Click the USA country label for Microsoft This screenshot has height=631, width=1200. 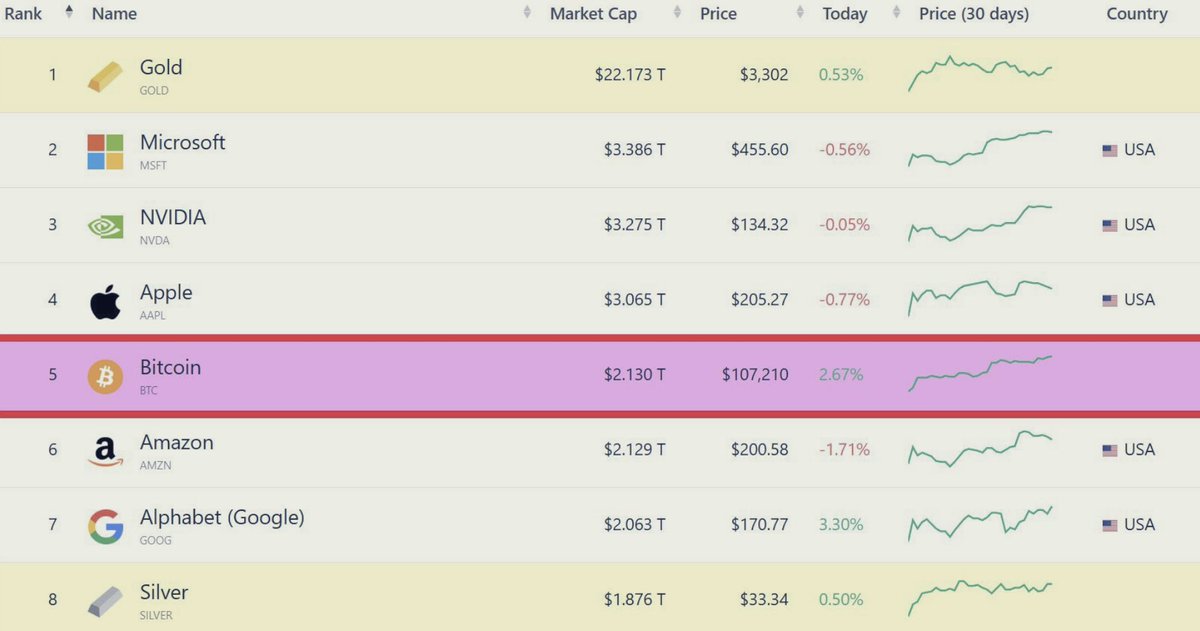1139,150
